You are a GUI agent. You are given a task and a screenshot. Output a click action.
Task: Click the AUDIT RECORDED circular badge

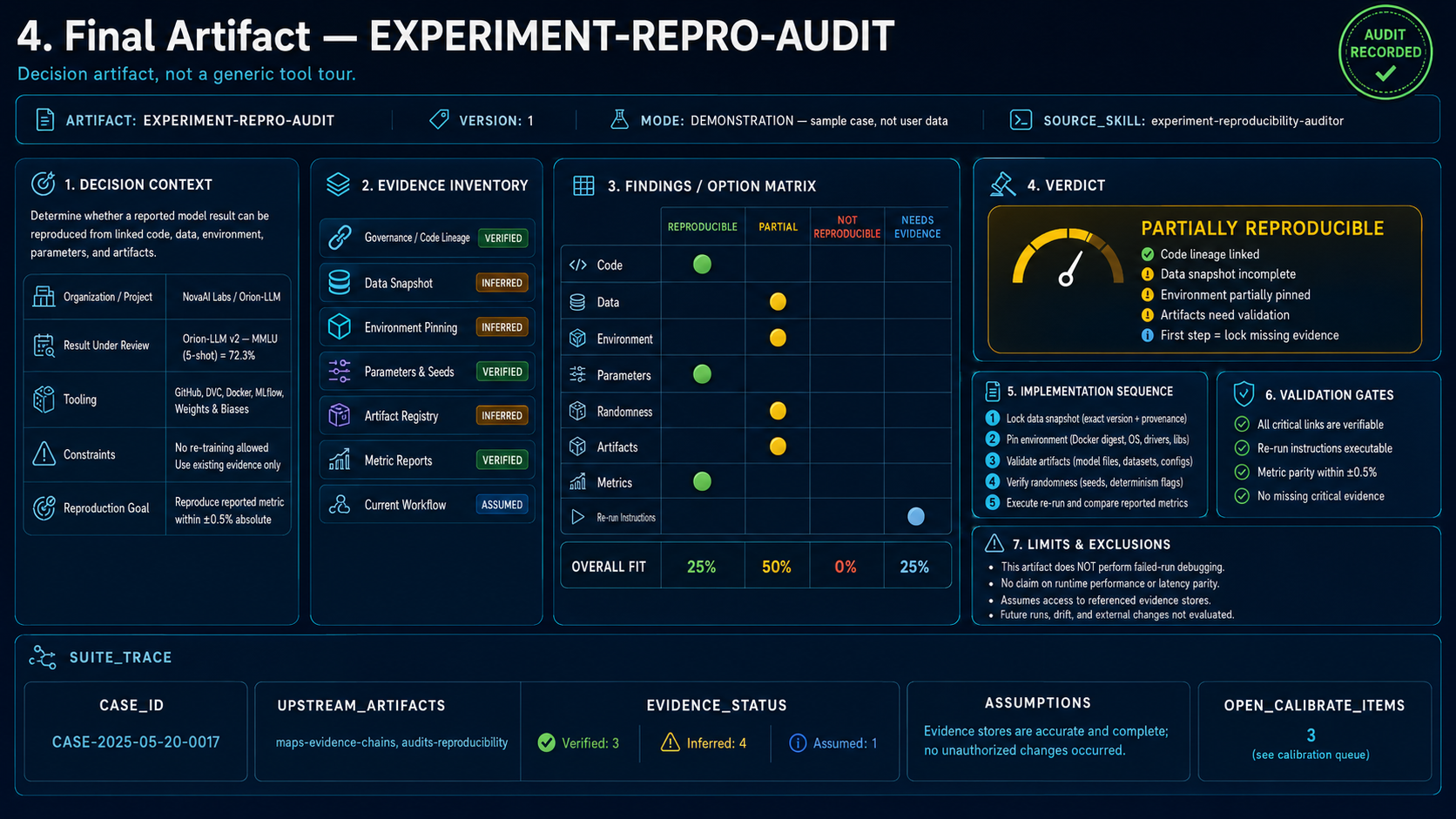point(1385,52)
